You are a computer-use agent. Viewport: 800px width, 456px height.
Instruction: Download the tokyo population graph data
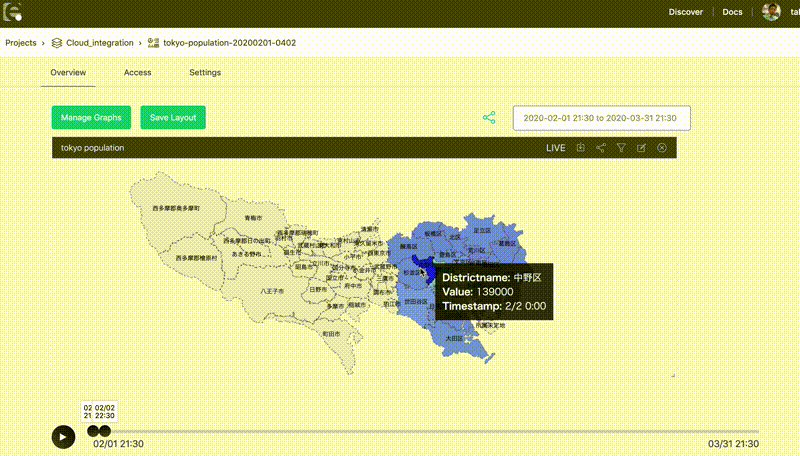[x=581, y=147]
